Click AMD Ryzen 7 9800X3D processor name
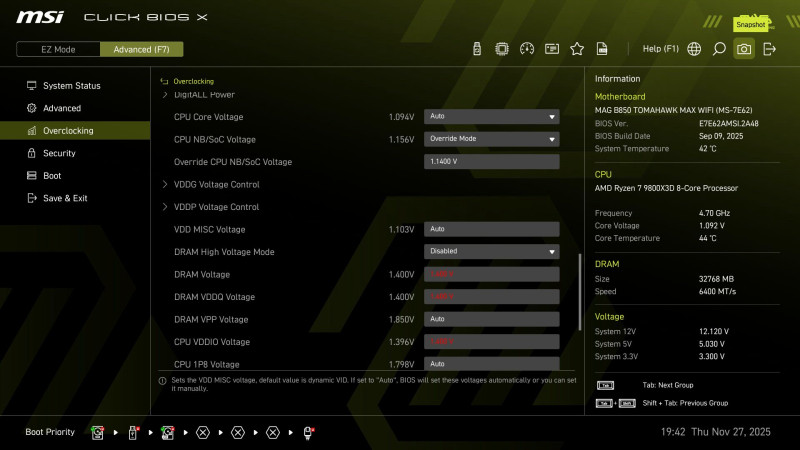 point(666,188)
